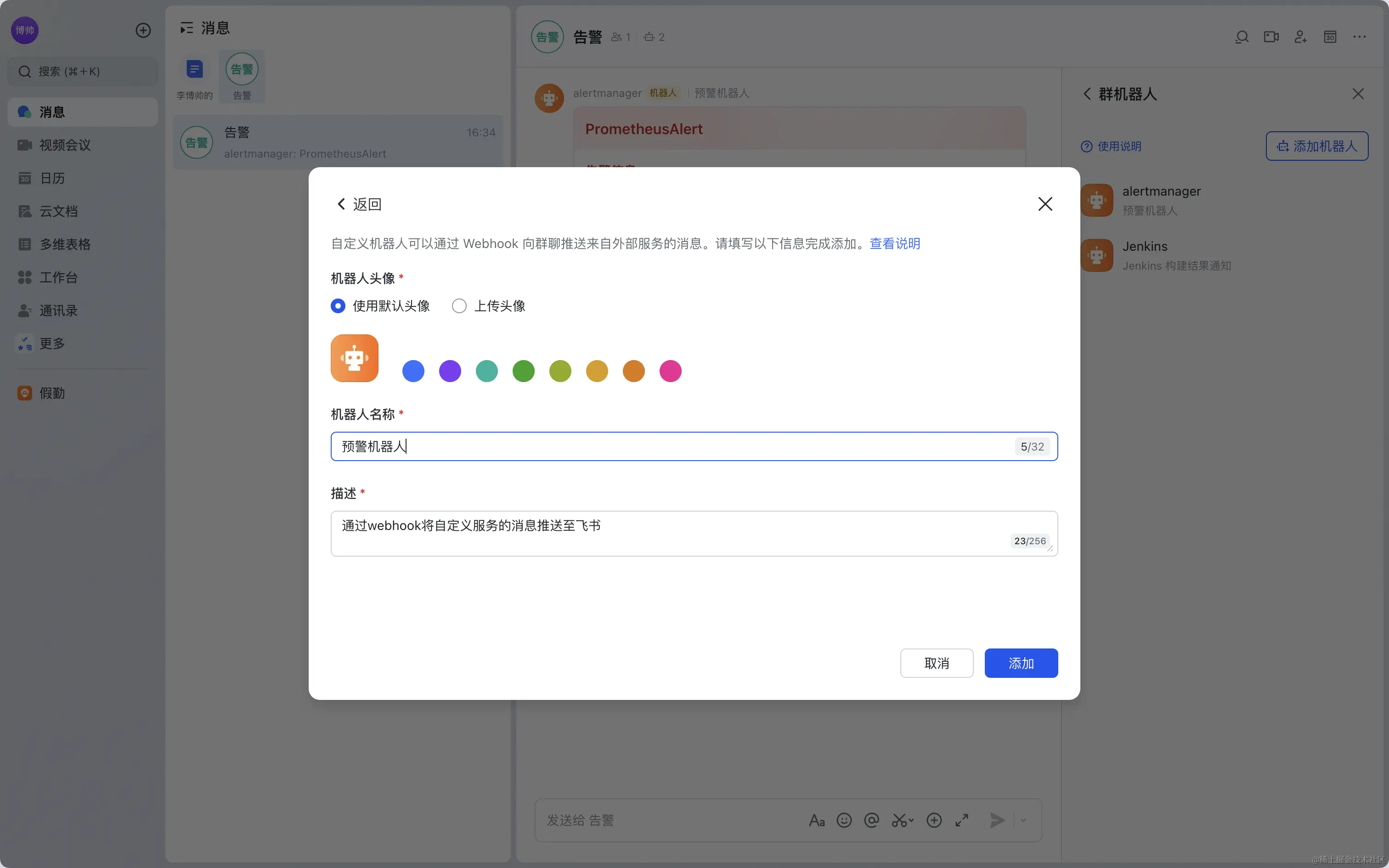Click the @ mention icon in message box
1389x868 pixels.
click(871, 820)
